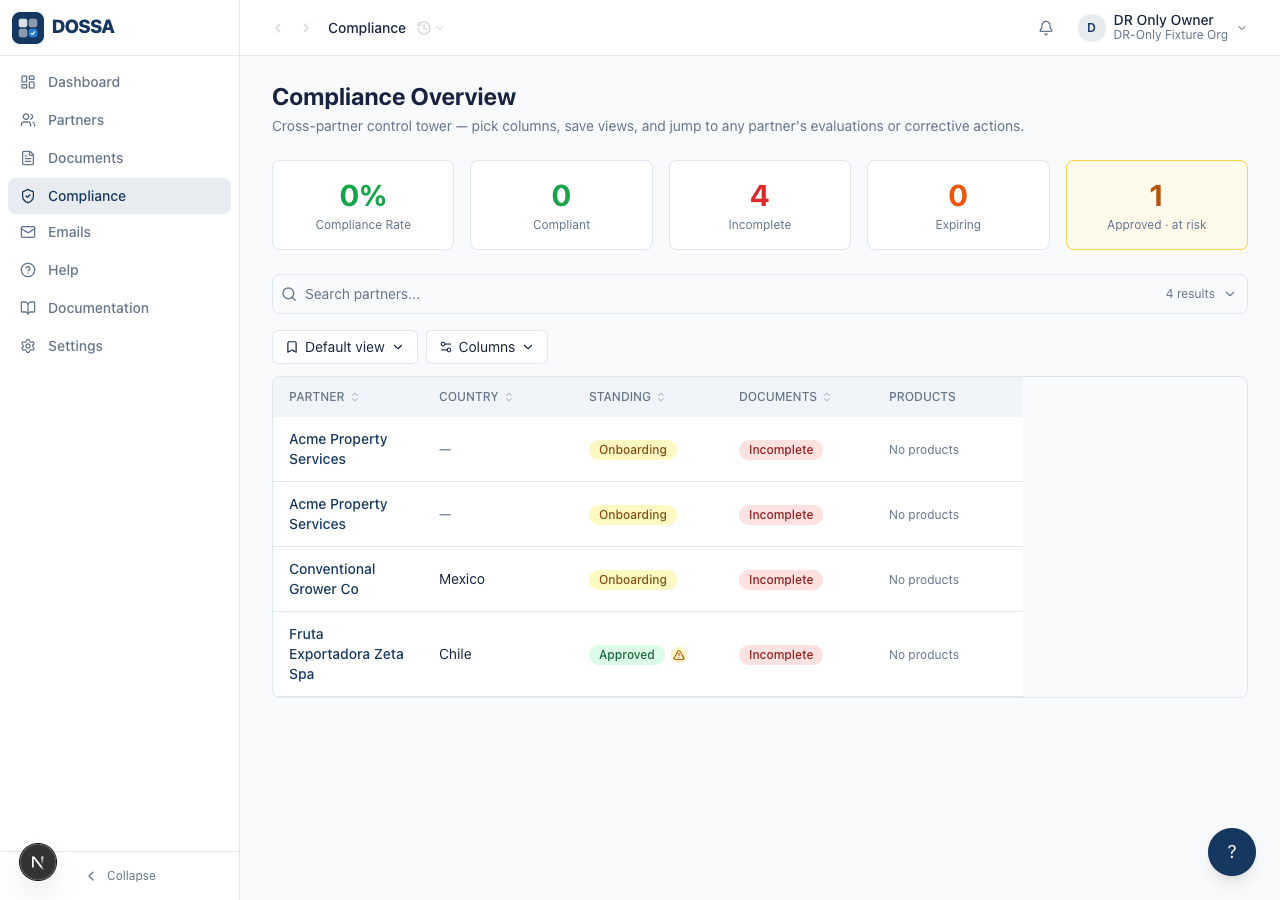This screenshot has height=900, width=1280.
Task: Click Fruta Exportadora's Incomplete badge
Action: 781,655
